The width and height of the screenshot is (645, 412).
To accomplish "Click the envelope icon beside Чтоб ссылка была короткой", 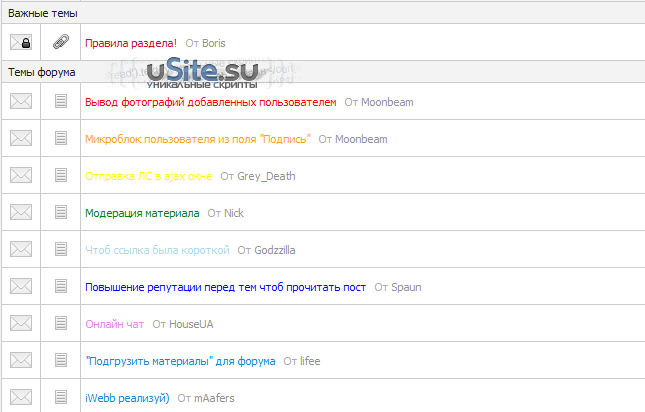I will pyautogui.click(x=21, y=249).
